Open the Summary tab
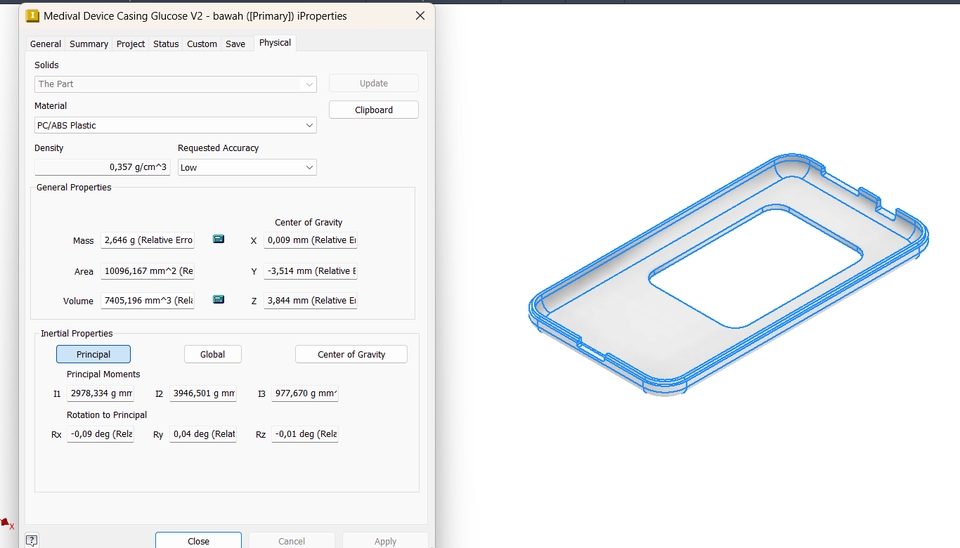 (89, 44)
